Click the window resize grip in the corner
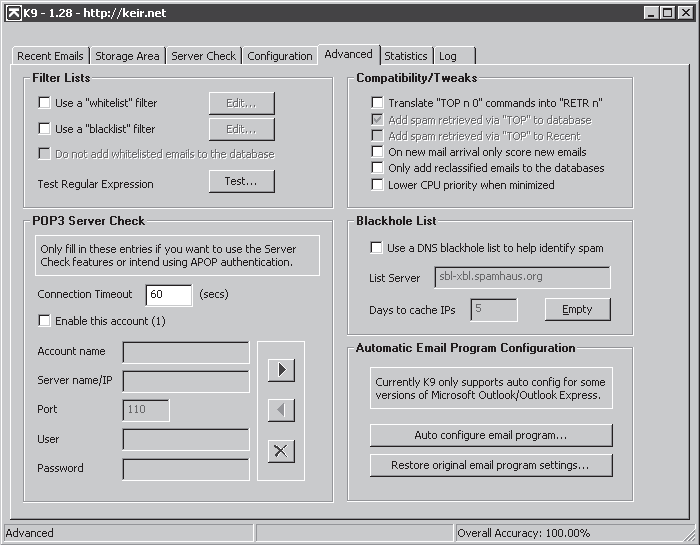The width and height of the screenshot is (700, 545). tap(690, 535)
